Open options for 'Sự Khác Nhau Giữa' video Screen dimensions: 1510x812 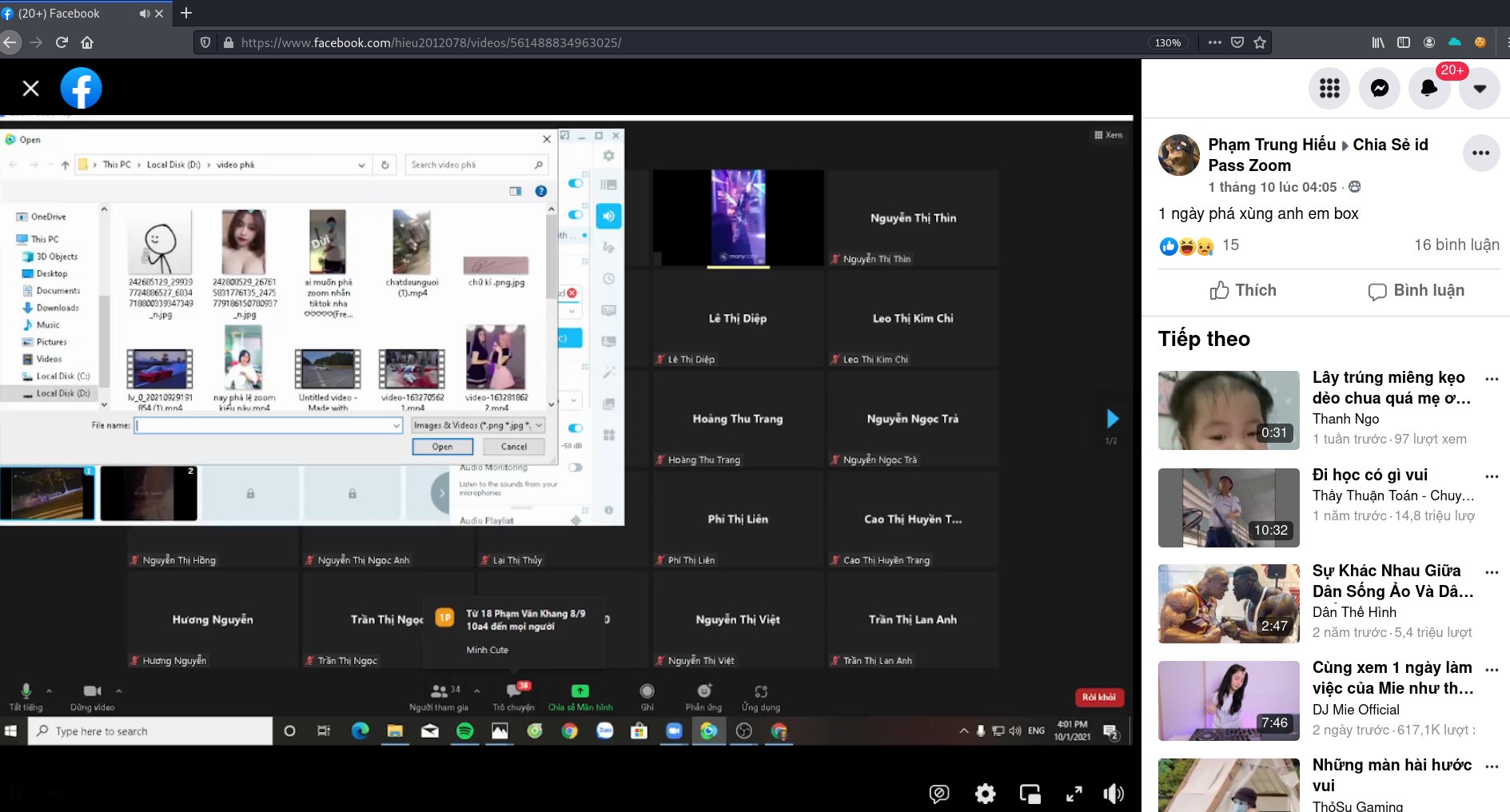[1492, 572]
